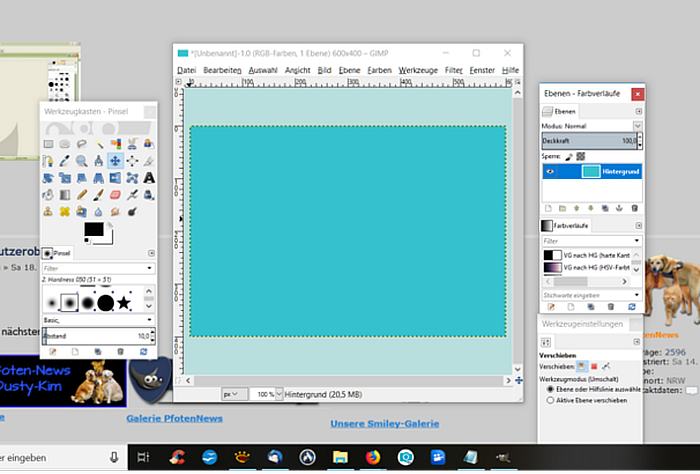Select the Eraser tool

pos(115,194)
